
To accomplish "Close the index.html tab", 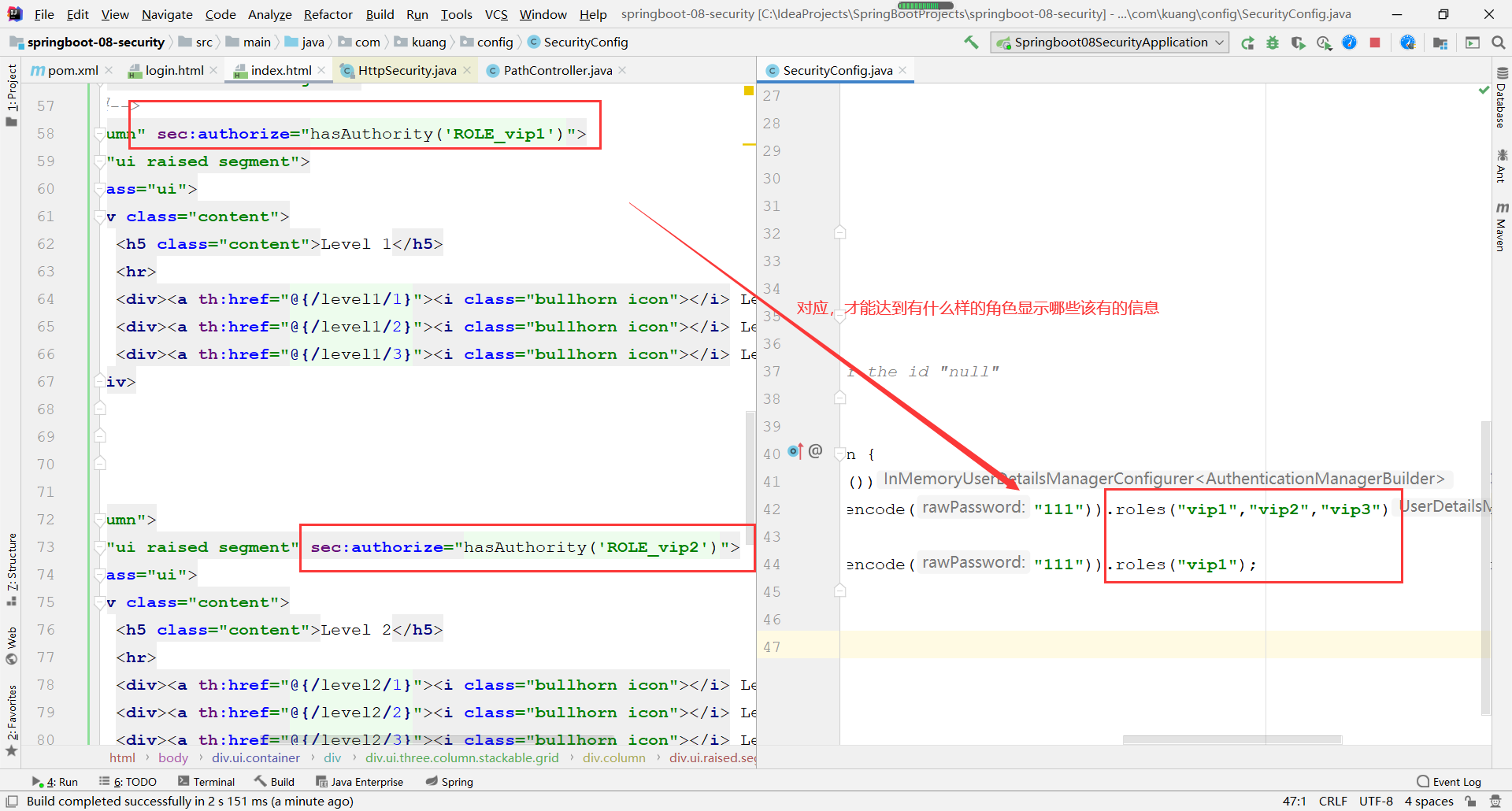I will [321, 70].
